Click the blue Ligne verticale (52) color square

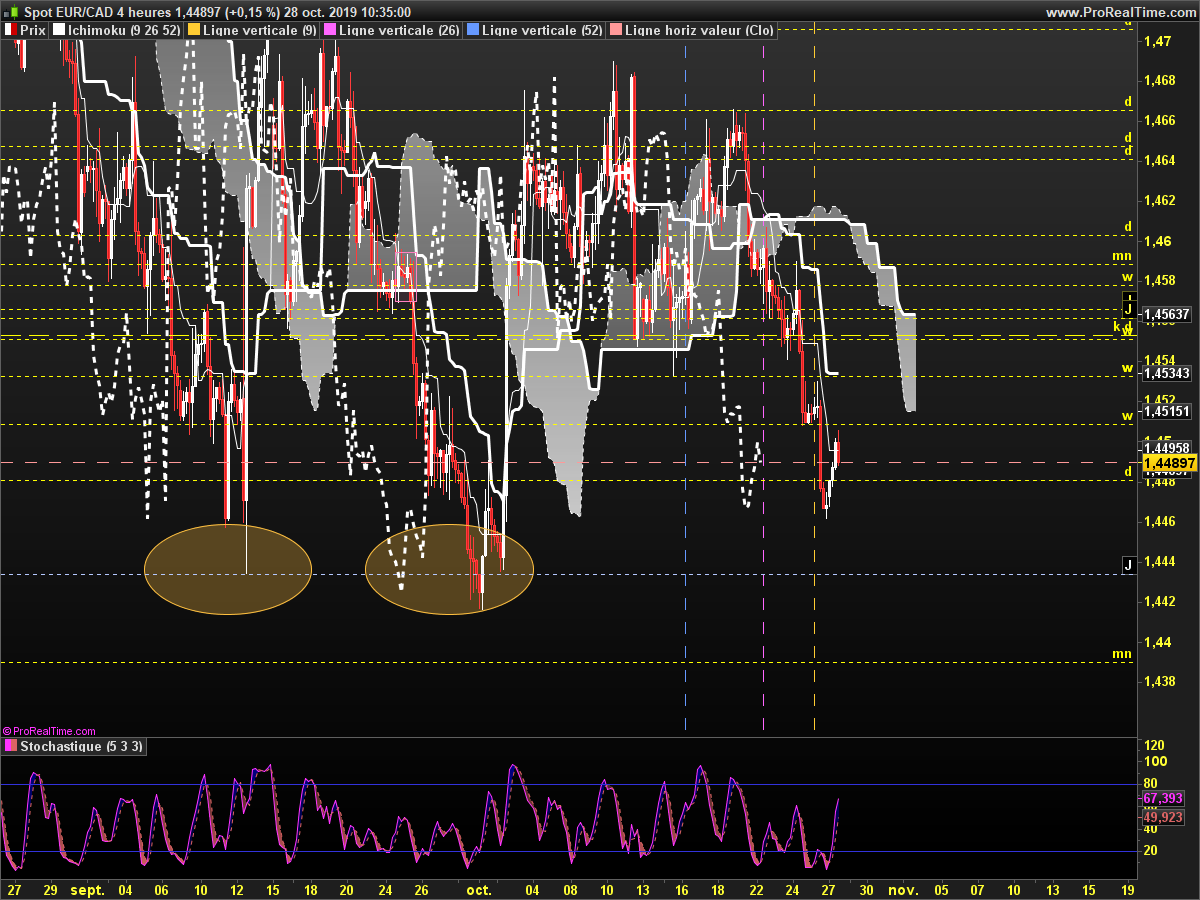coord(472,30)
